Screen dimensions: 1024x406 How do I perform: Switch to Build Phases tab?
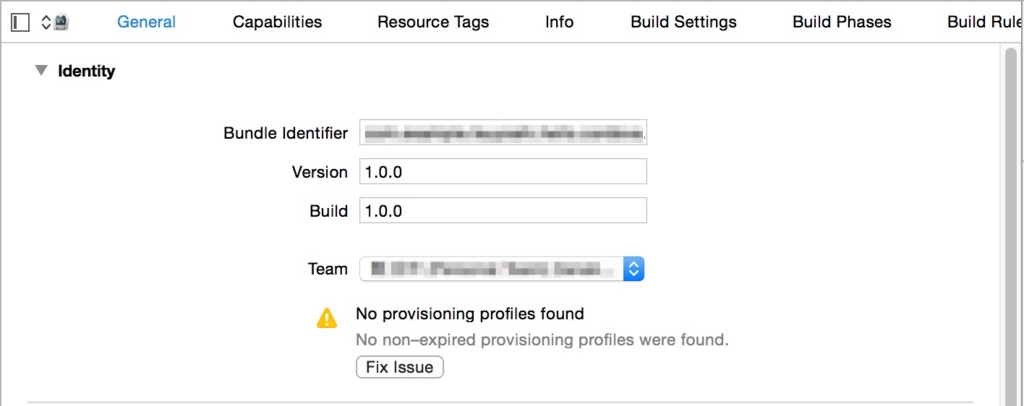(x=842, y=22)
